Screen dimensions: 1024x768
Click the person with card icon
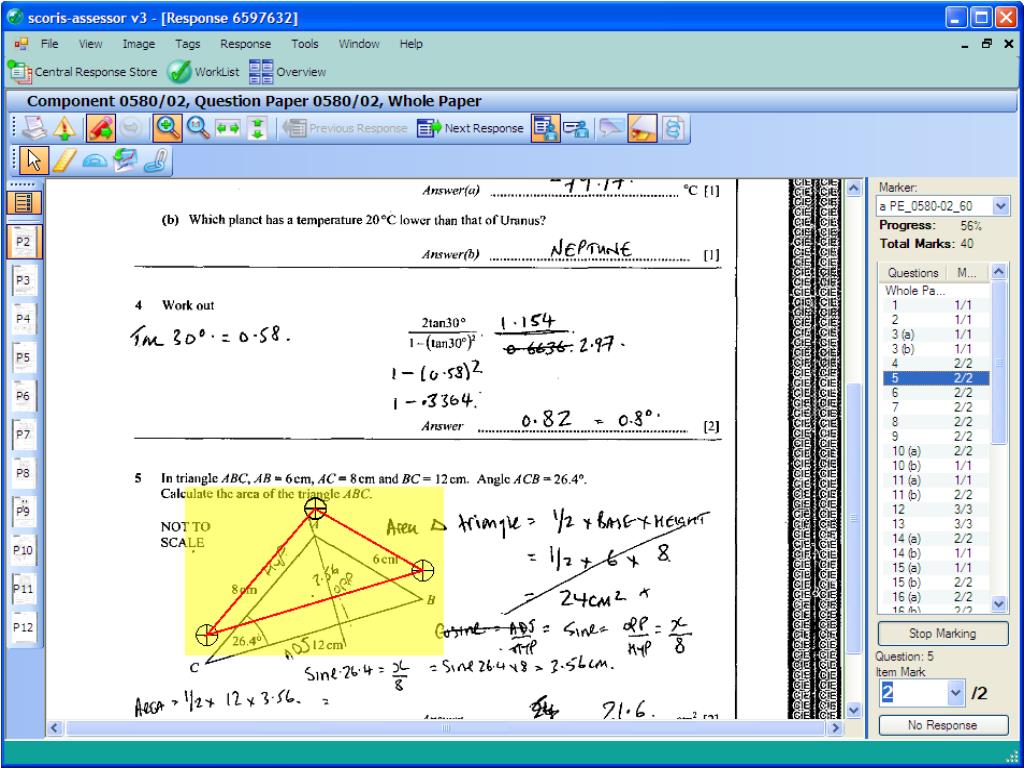[576, 128]
